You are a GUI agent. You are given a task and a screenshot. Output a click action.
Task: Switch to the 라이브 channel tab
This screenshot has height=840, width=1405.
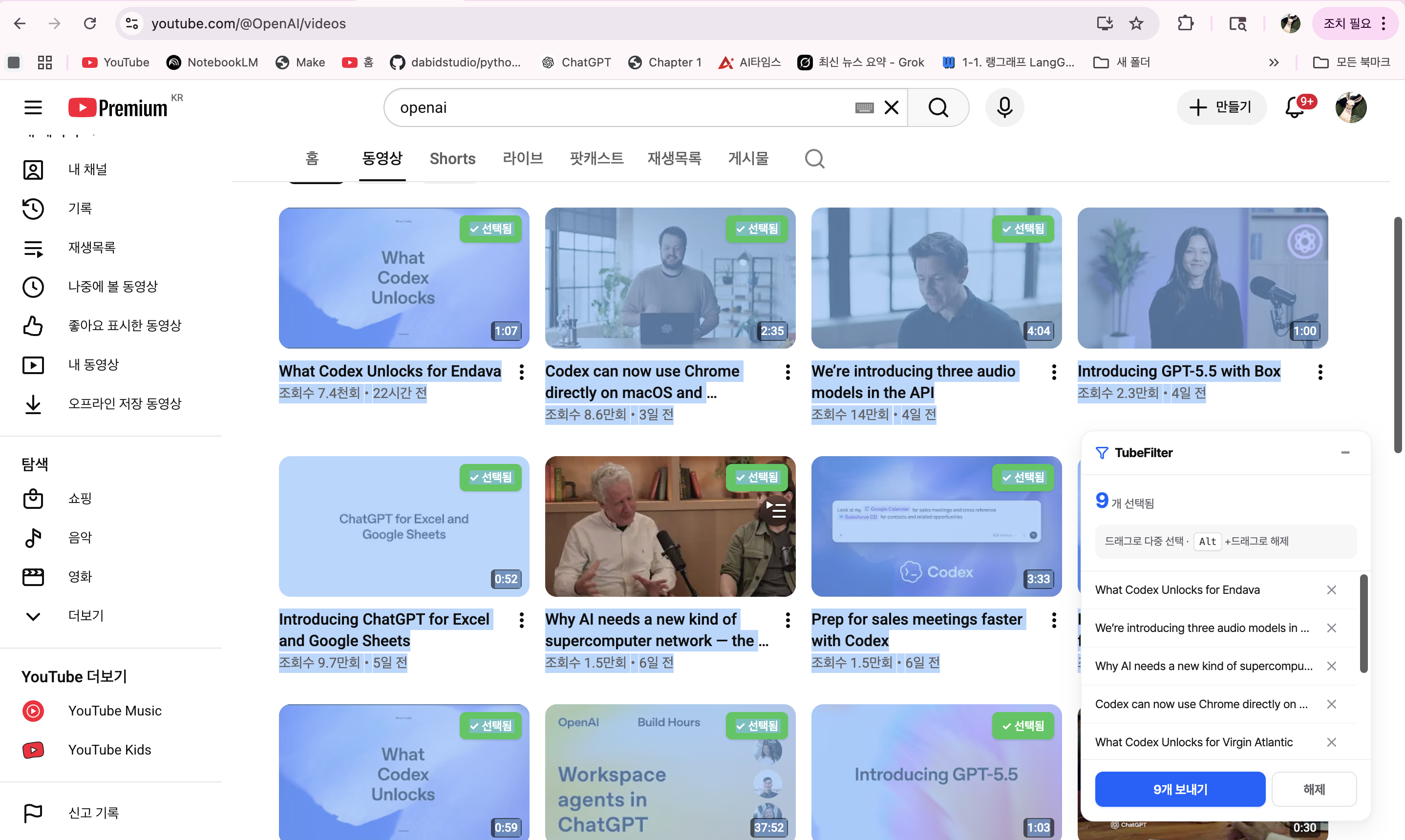(x=523, y=159)
